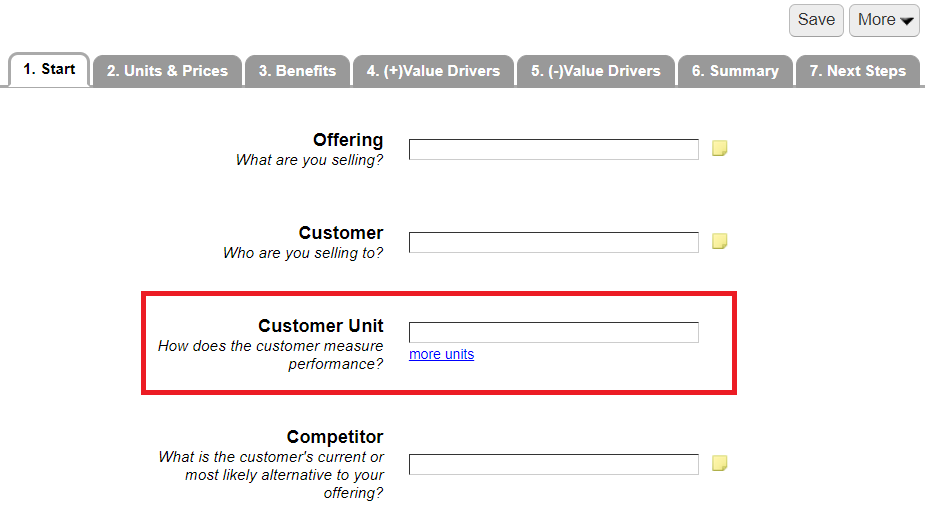Viewport: 925px width, 526px height.
Task: Select the 'Offering' label text
Action: coord(348,140)
